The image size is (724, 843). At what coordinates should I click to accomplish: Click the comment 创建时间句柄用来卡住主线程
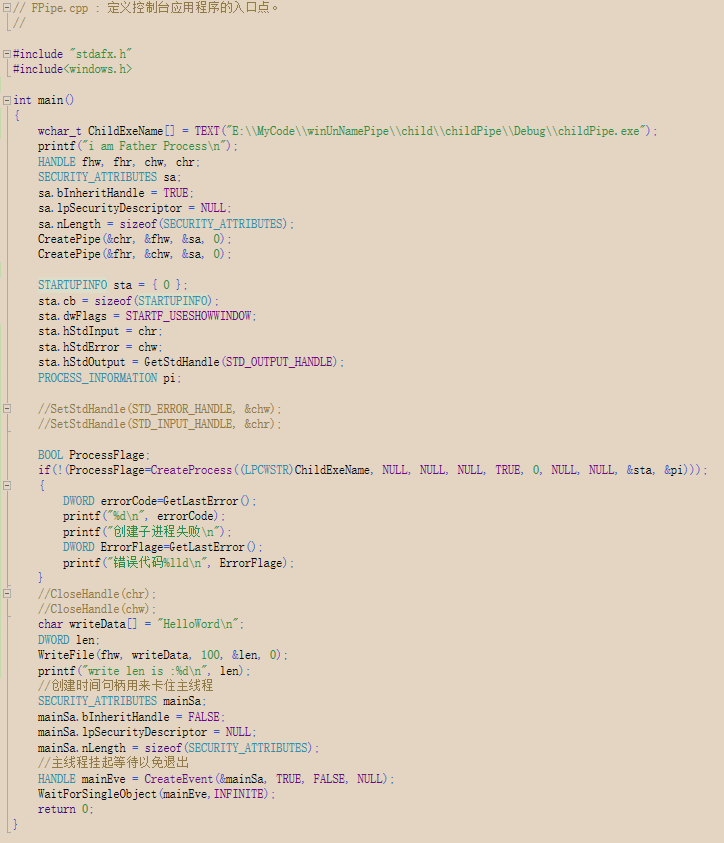pos(125,685)
